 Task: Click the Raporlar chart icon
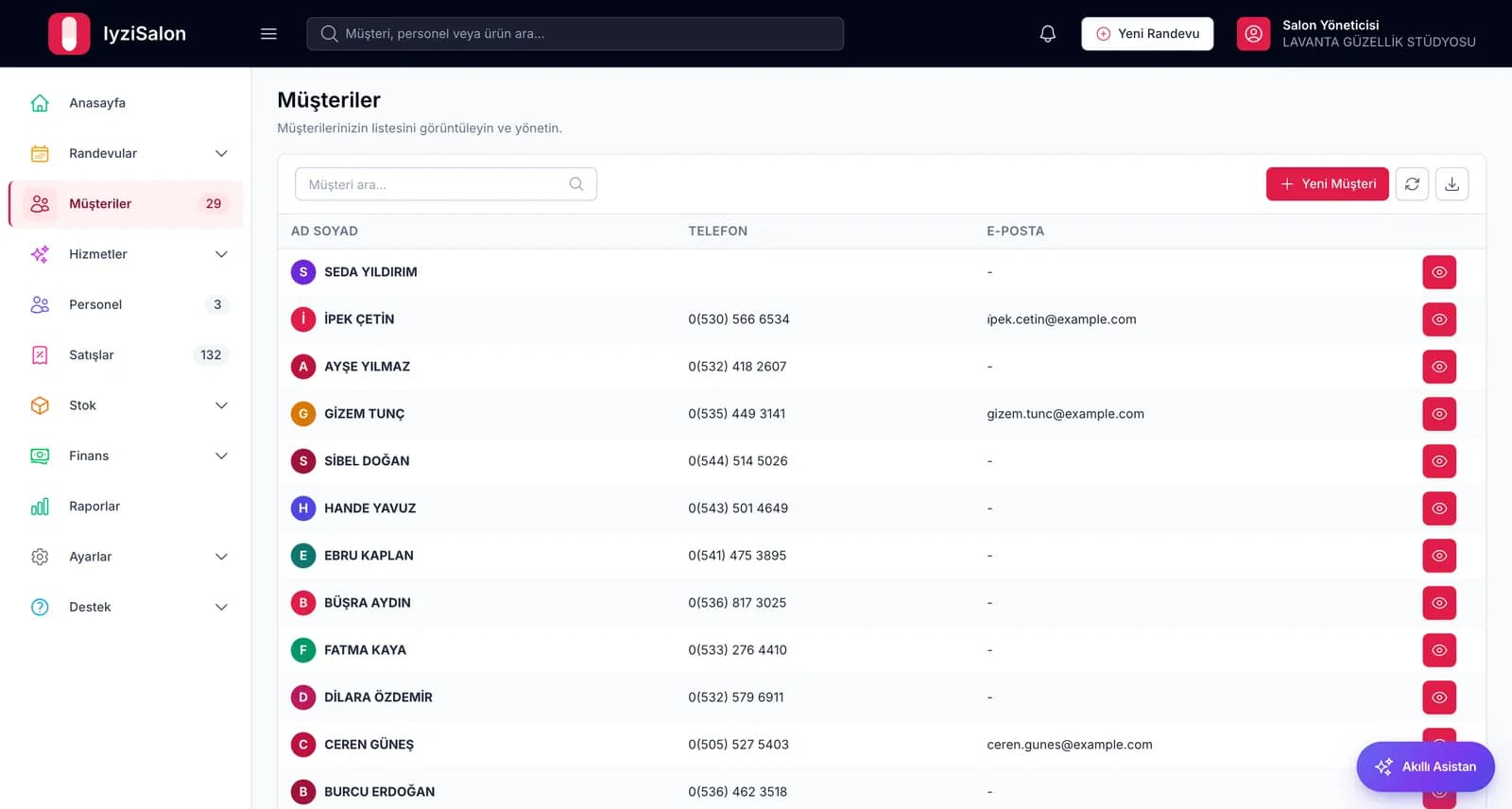tap(40, 507)
